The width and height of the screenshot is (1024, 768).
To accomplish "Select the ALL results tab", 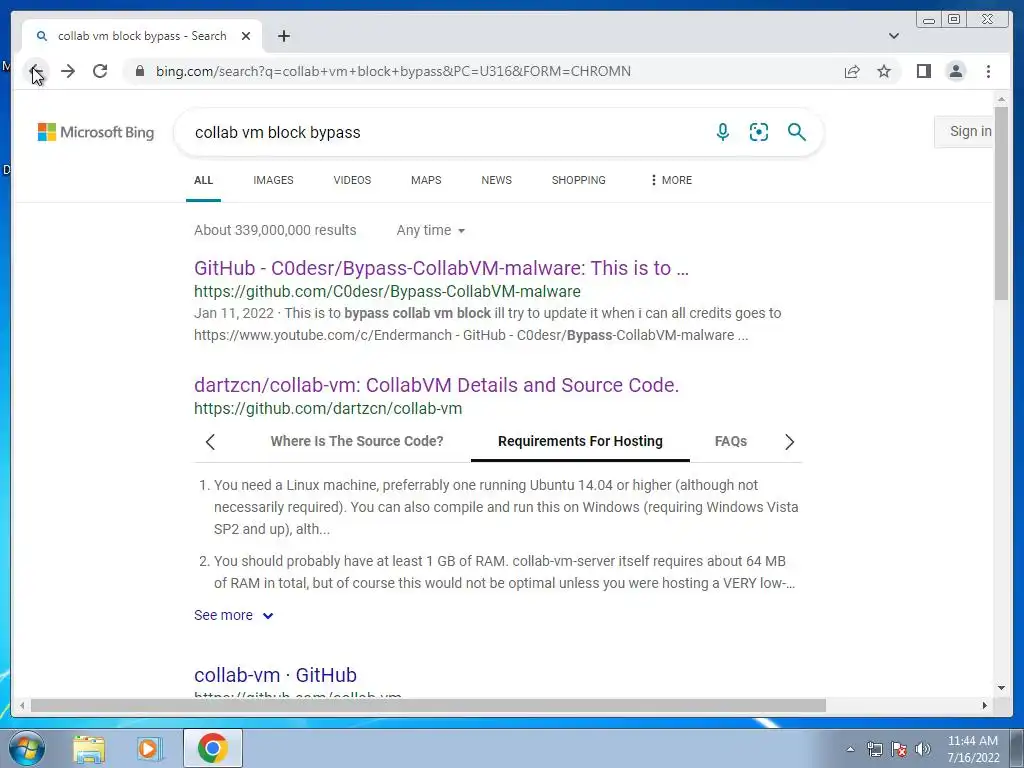I will pyautogui.click(x=203, y=180).
